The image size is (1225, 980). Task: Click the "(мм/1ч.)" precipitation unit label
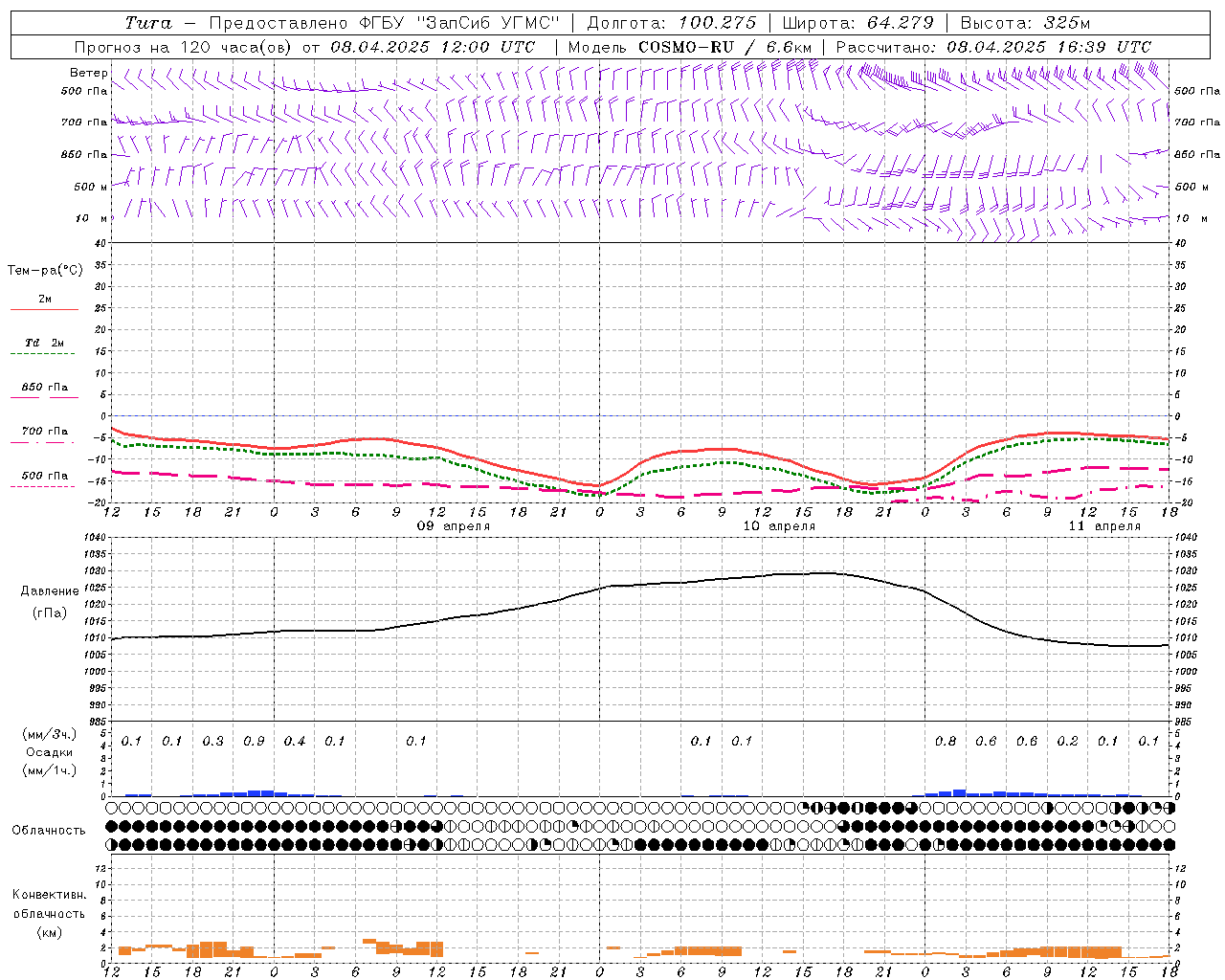(x=50, y=770)
